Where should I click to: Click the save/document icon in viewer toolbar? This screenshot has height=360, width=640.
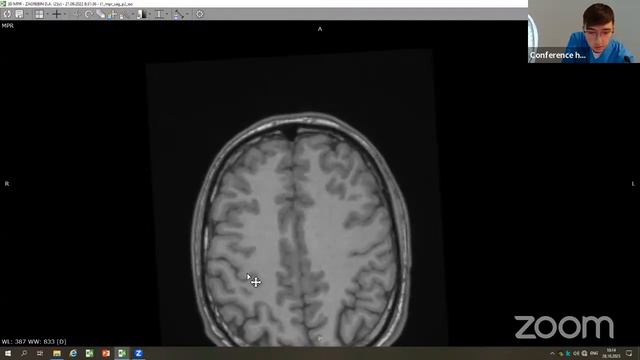pyautogui.click(x=19, y=14)
